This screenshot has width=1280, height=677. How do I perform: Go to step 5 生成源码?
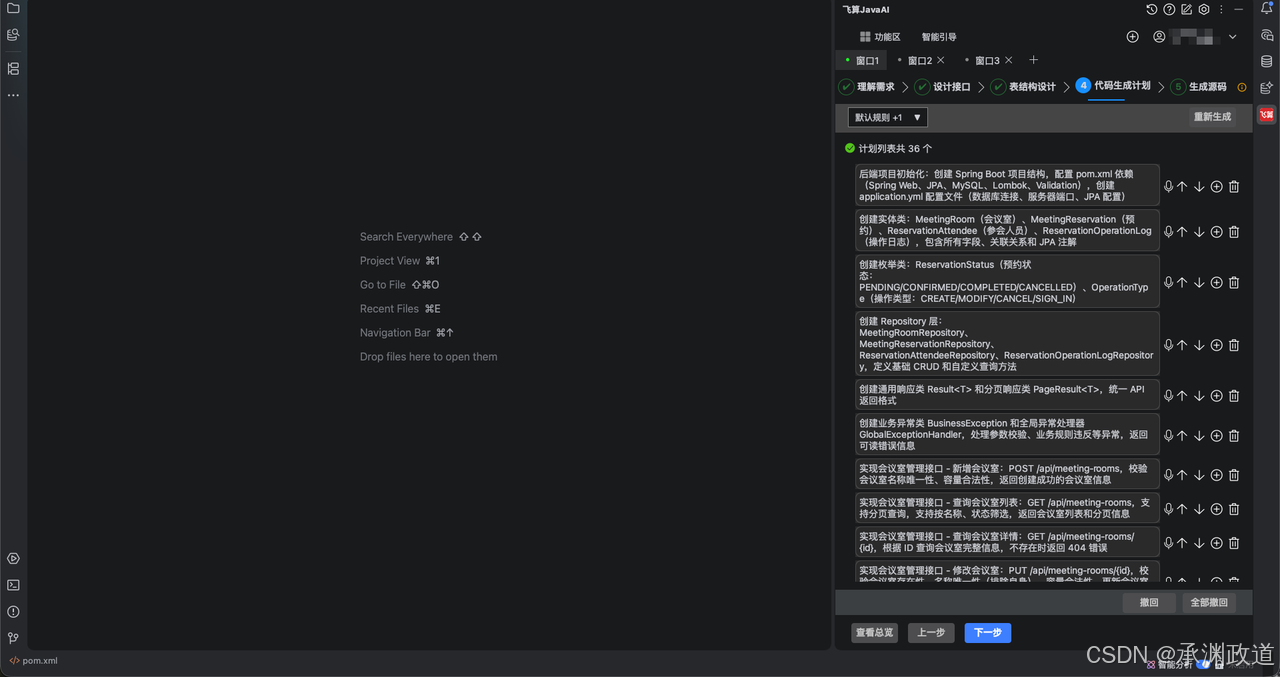(1199, 87)
